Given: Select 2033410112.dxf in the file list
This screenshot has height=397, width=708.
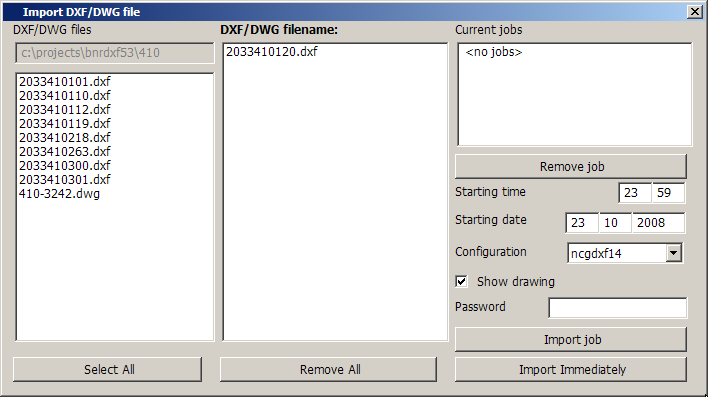Looking at the screenshot, I should coord(65,110).
